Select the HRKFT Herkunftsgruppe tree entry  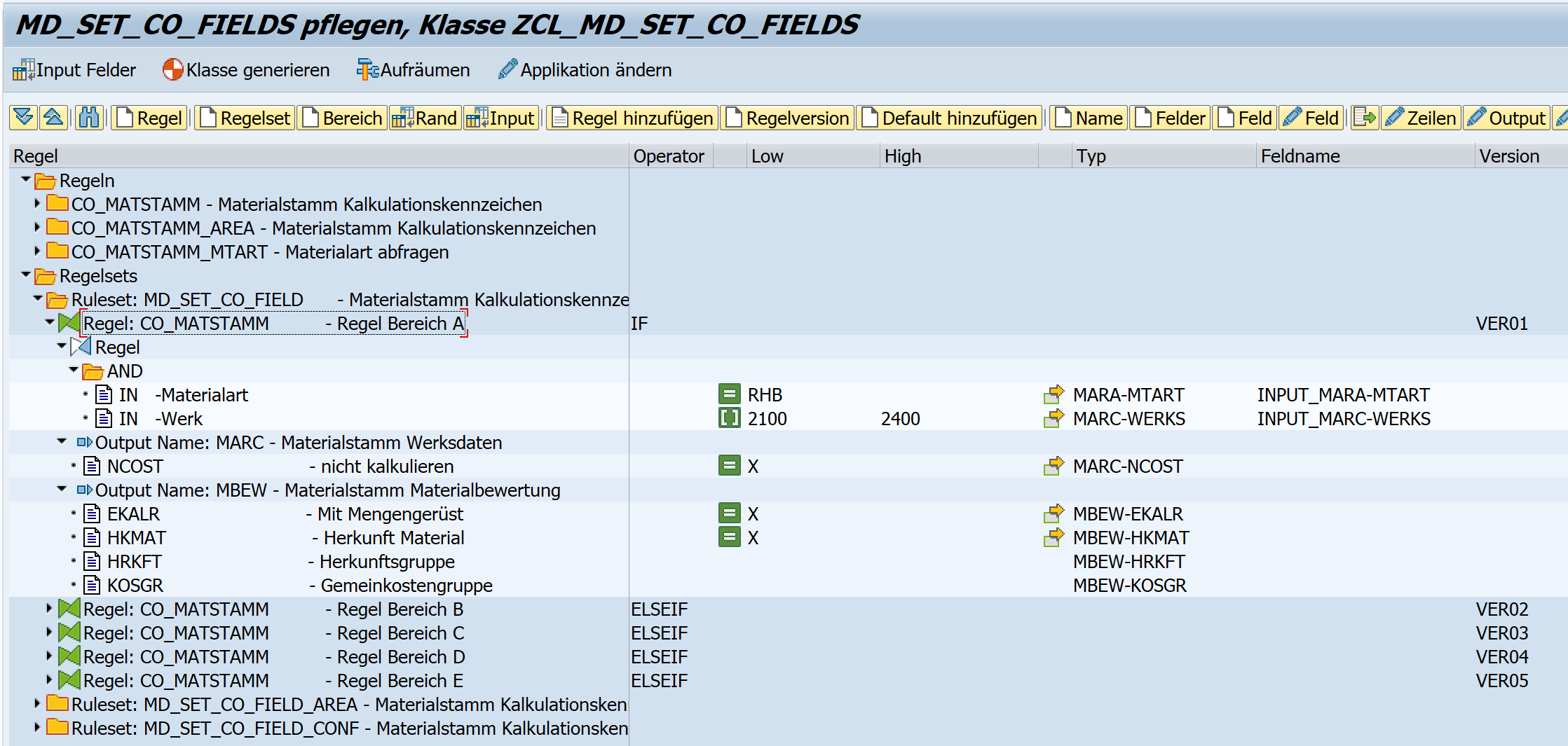(135, 562)
